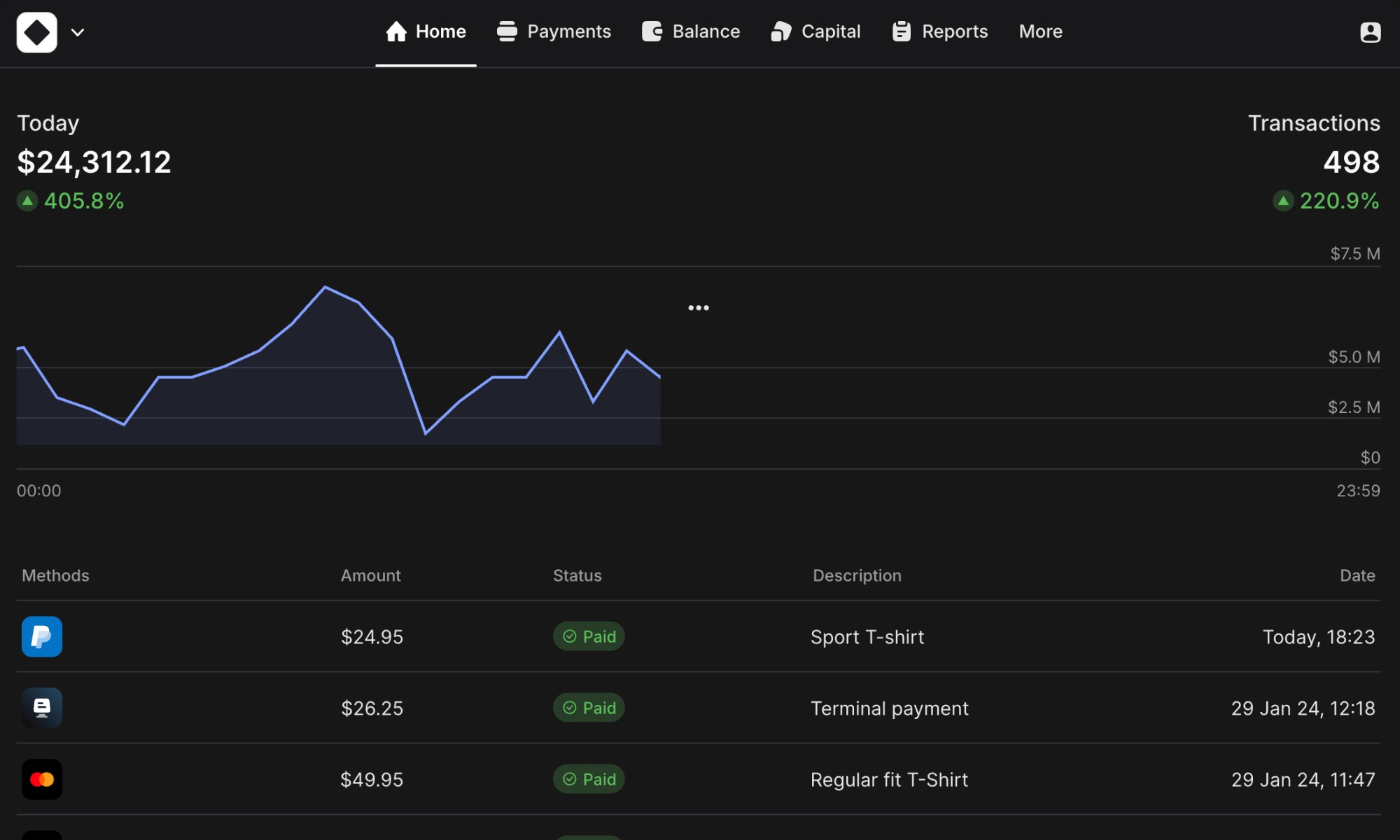1400x840 pixels.
Task: Open the chart three-dots options menu
Action: pyautogui.click(x=698, y=308)
